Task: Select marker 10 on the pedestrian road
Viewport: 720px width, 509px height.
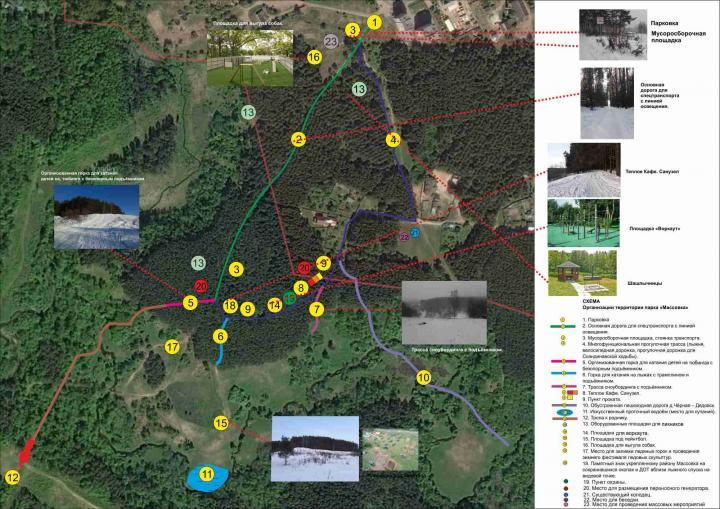Action: click(x=423, y=378)
